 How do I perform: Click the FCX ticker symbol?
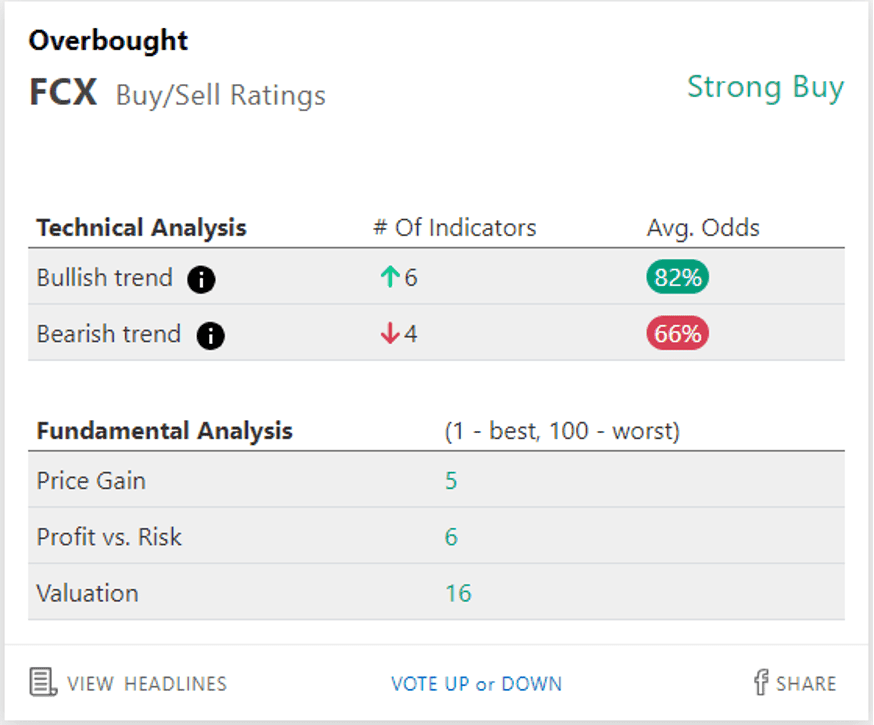63,92
